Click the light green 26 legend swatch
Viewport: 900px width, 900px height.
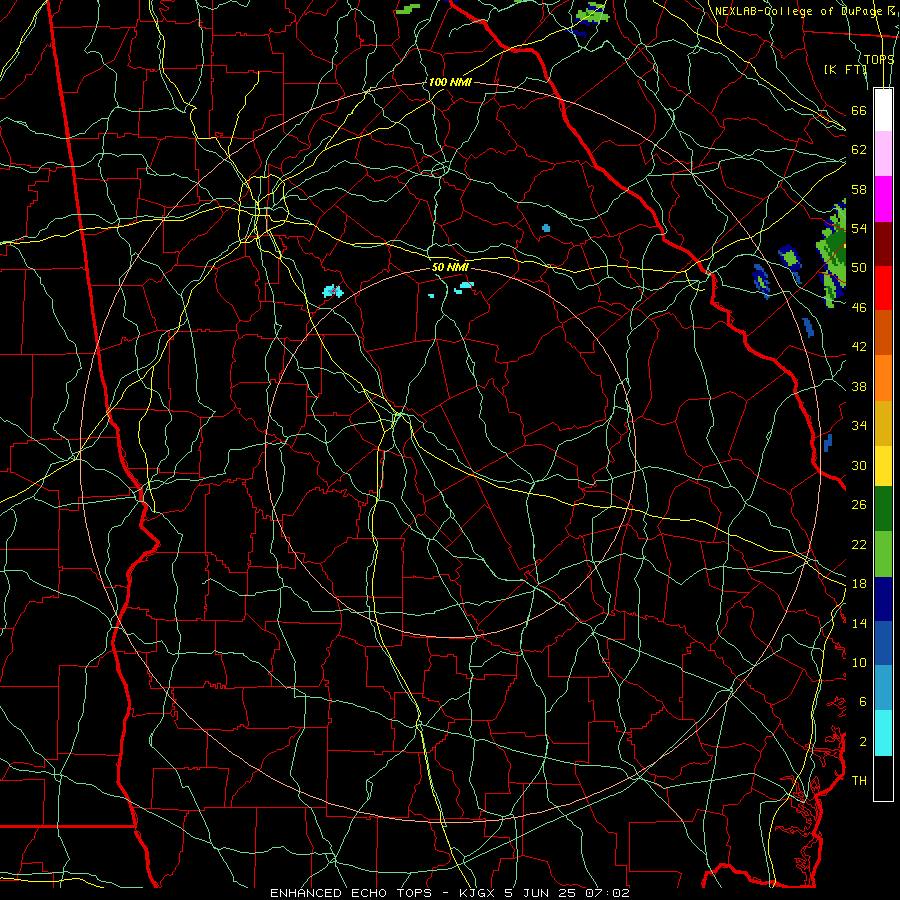pos(883,554)
